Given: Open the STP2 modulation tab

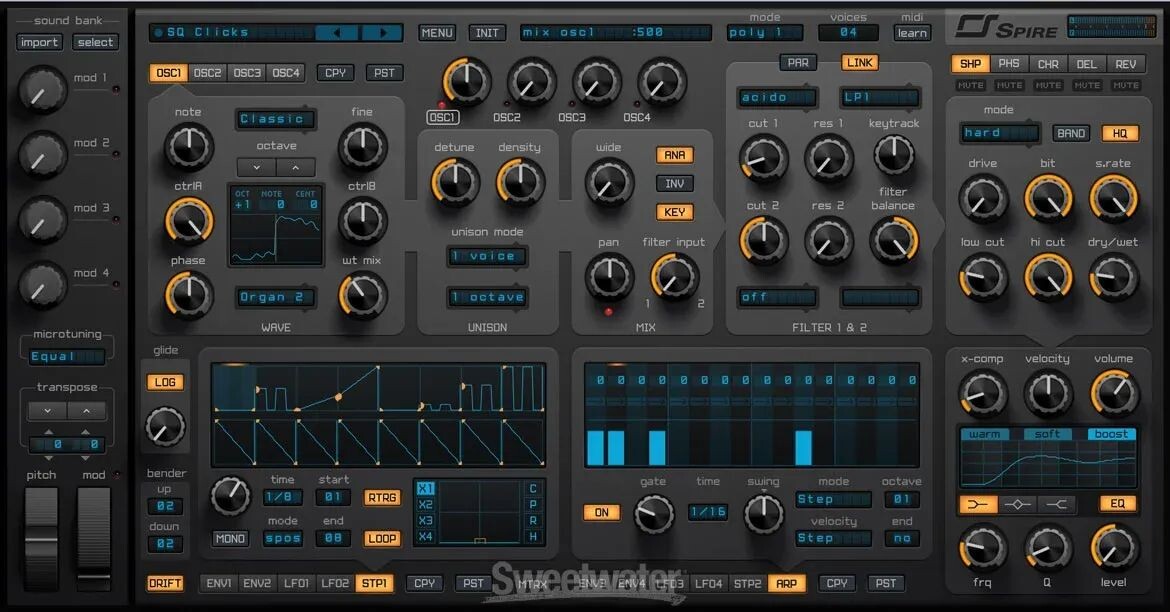Looking at the screenshot, I should [x=747, y=584].
